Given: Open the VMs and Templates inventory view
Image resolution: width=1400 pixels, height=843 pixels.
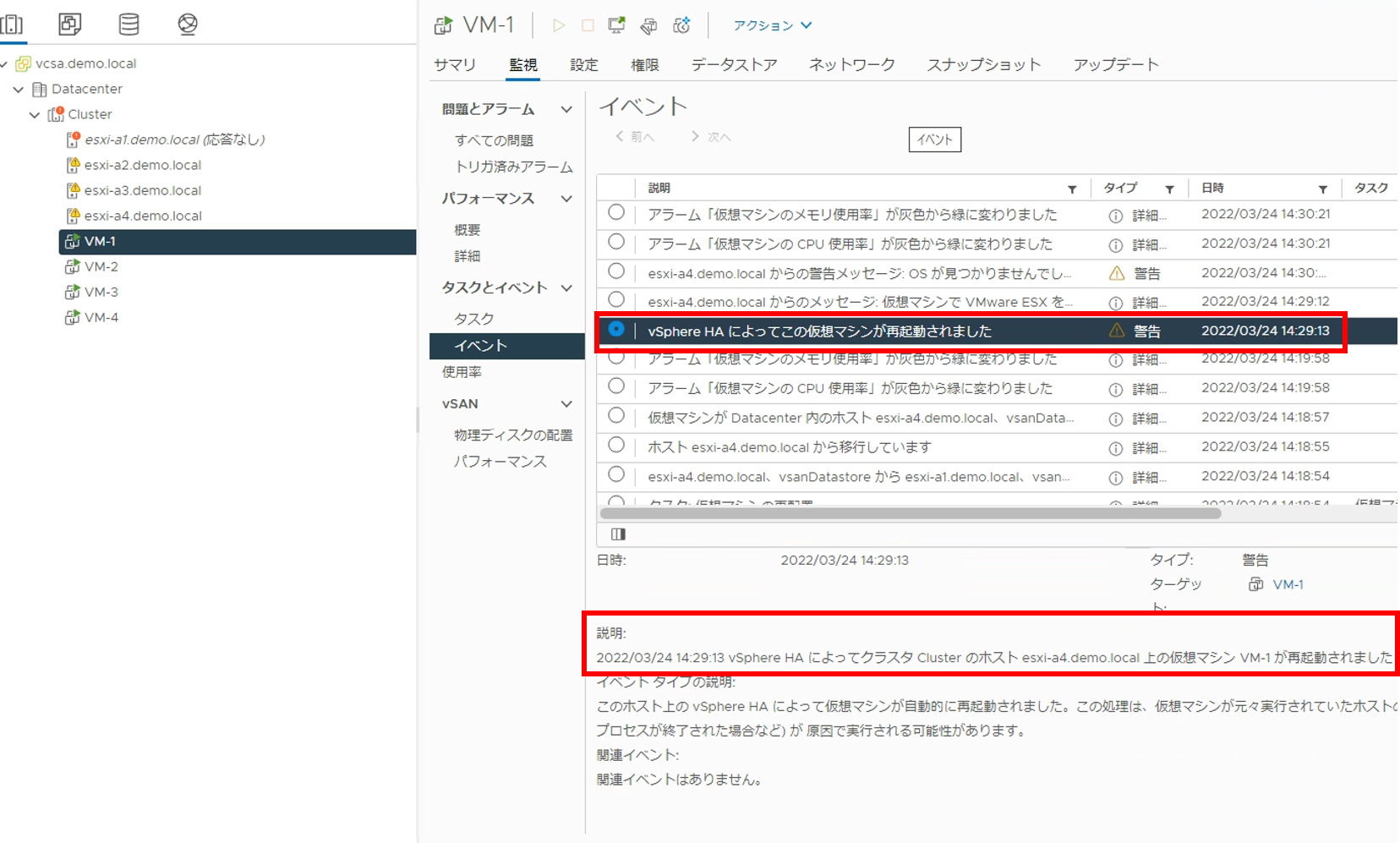Looking at the screenshot, I should [x=70, y=24].
